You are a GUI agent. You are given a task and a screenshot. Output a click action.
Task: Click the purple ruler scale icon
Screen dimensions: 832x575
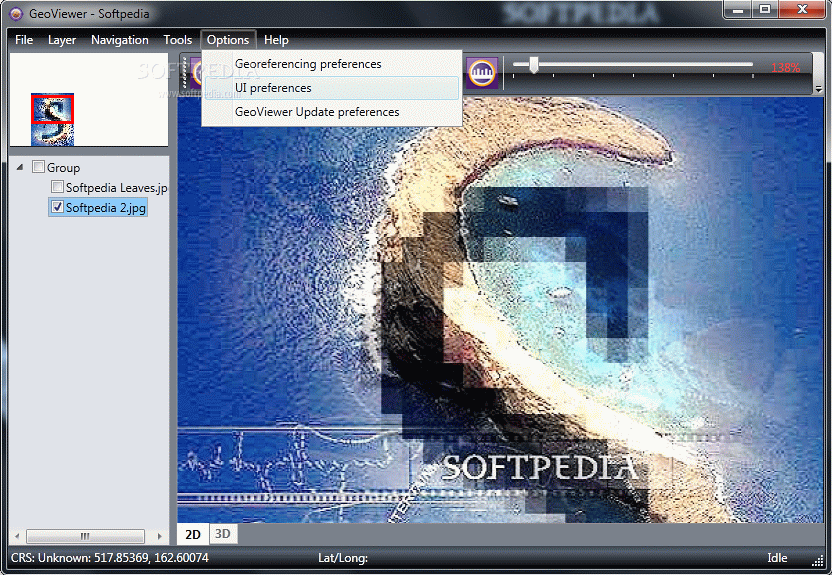(482, 73)
